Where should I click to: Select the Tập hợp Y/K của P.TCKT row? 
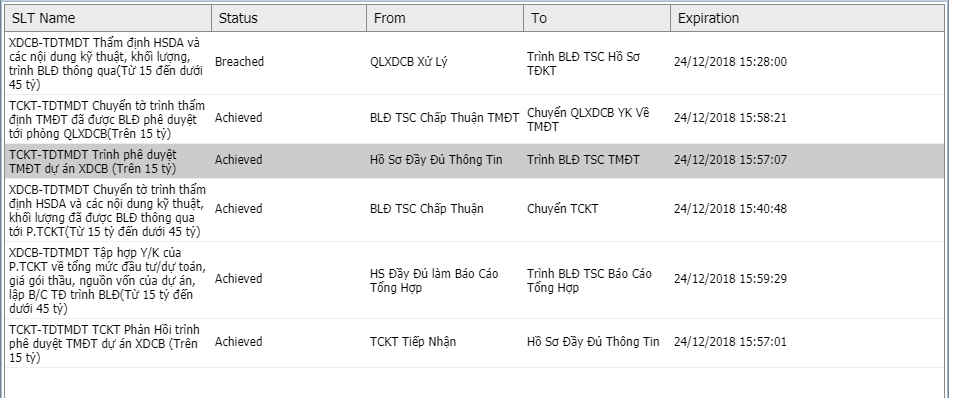tap(475, 280)
